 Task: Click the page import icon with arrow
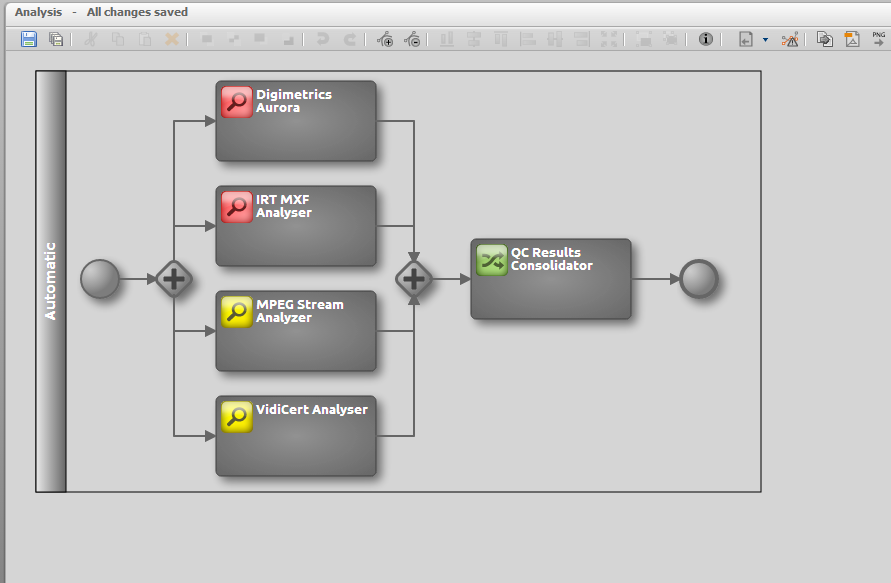tap(745, 40)
